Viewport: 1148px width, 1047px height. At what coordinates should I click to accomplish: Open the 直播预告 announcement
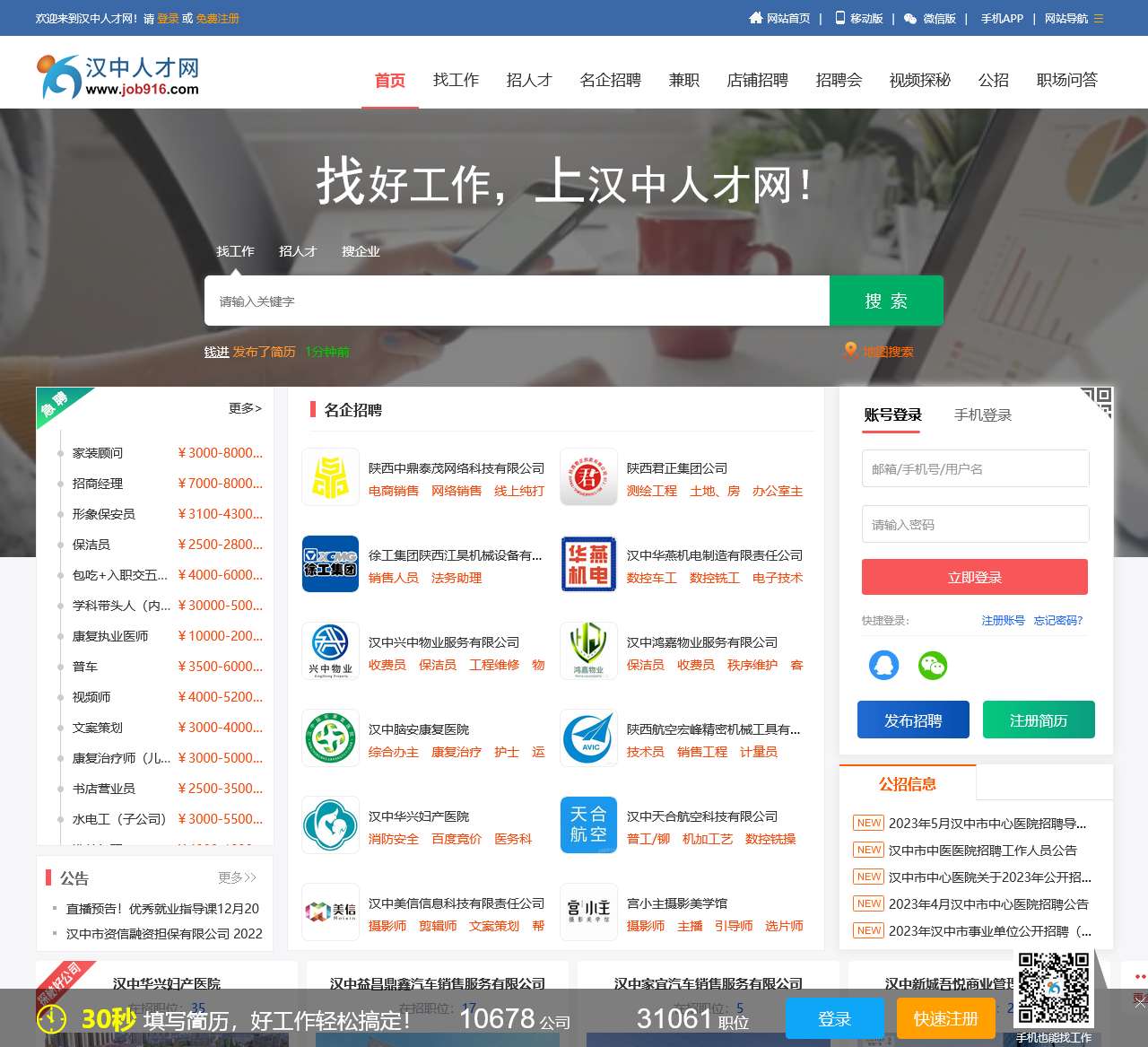162,908
